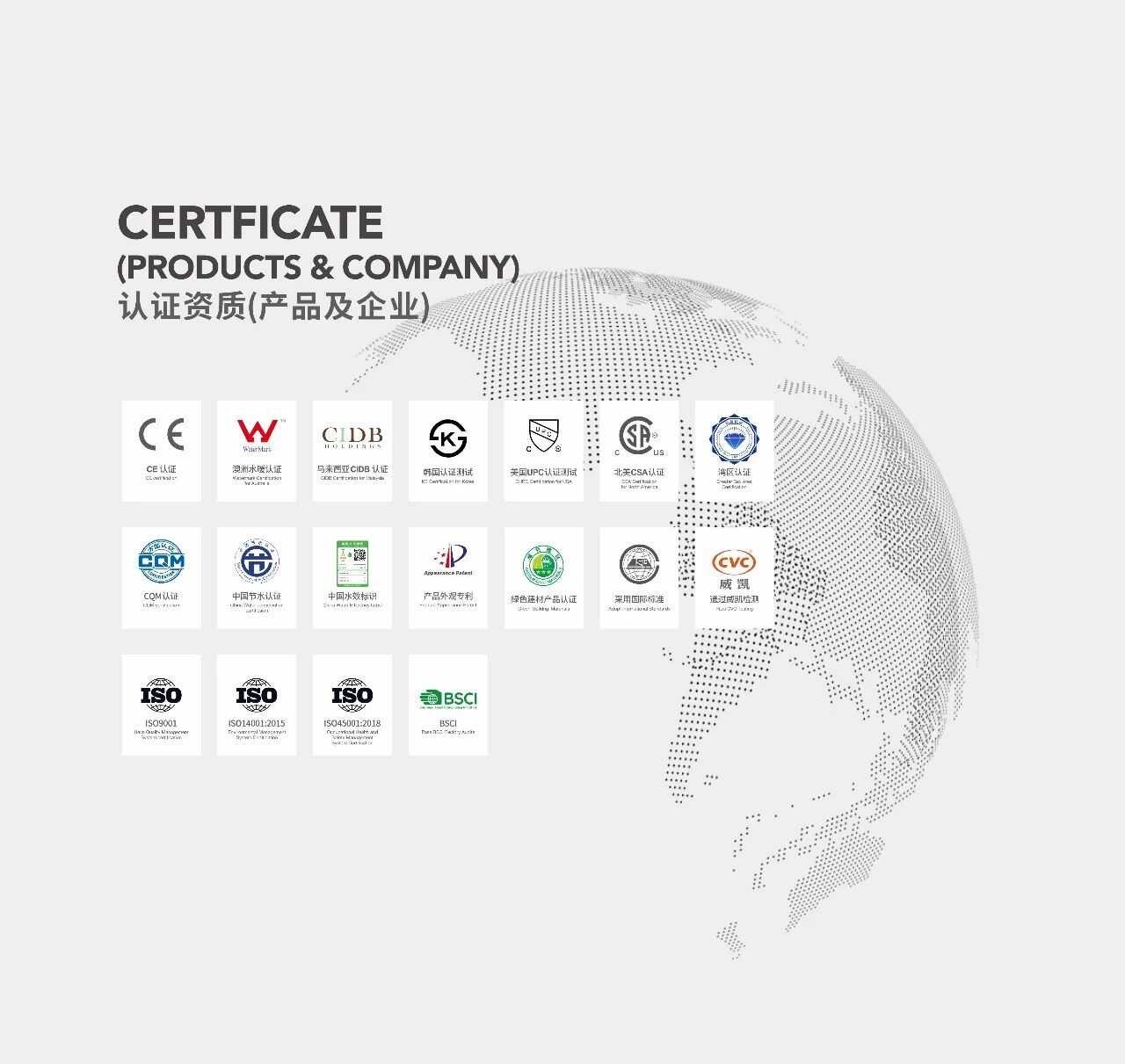
Task: Select the green water efficiency label image
Action: click(x=352, y=563)
